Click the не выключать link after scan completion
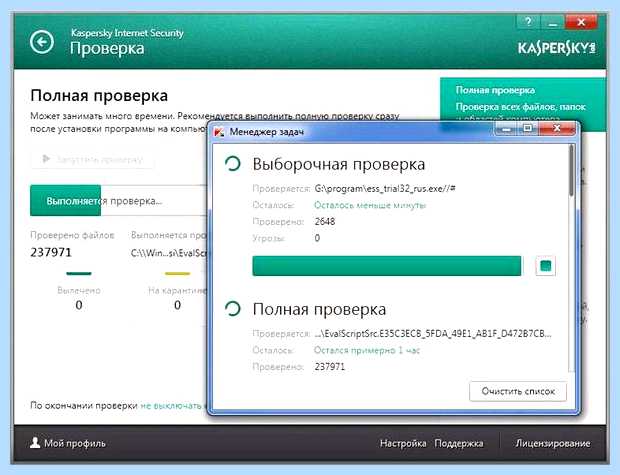 [x=173, y=406]
